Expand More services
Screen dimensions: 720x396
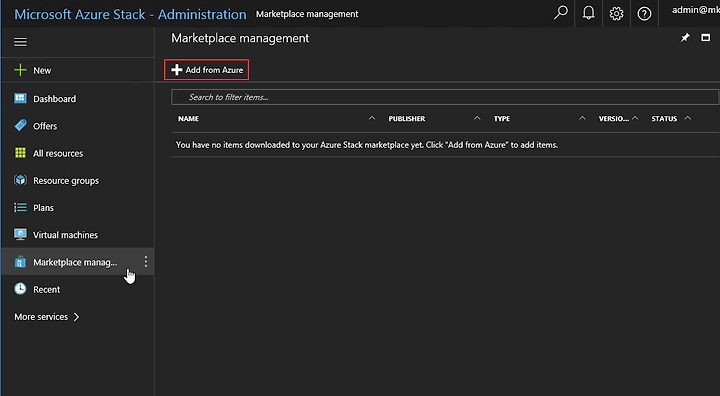[x=46, y=317]
